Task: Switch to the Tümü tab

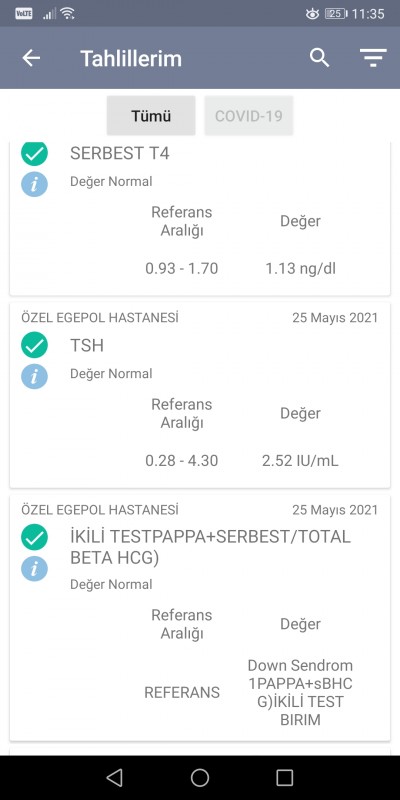Action: tap(151, 116)
